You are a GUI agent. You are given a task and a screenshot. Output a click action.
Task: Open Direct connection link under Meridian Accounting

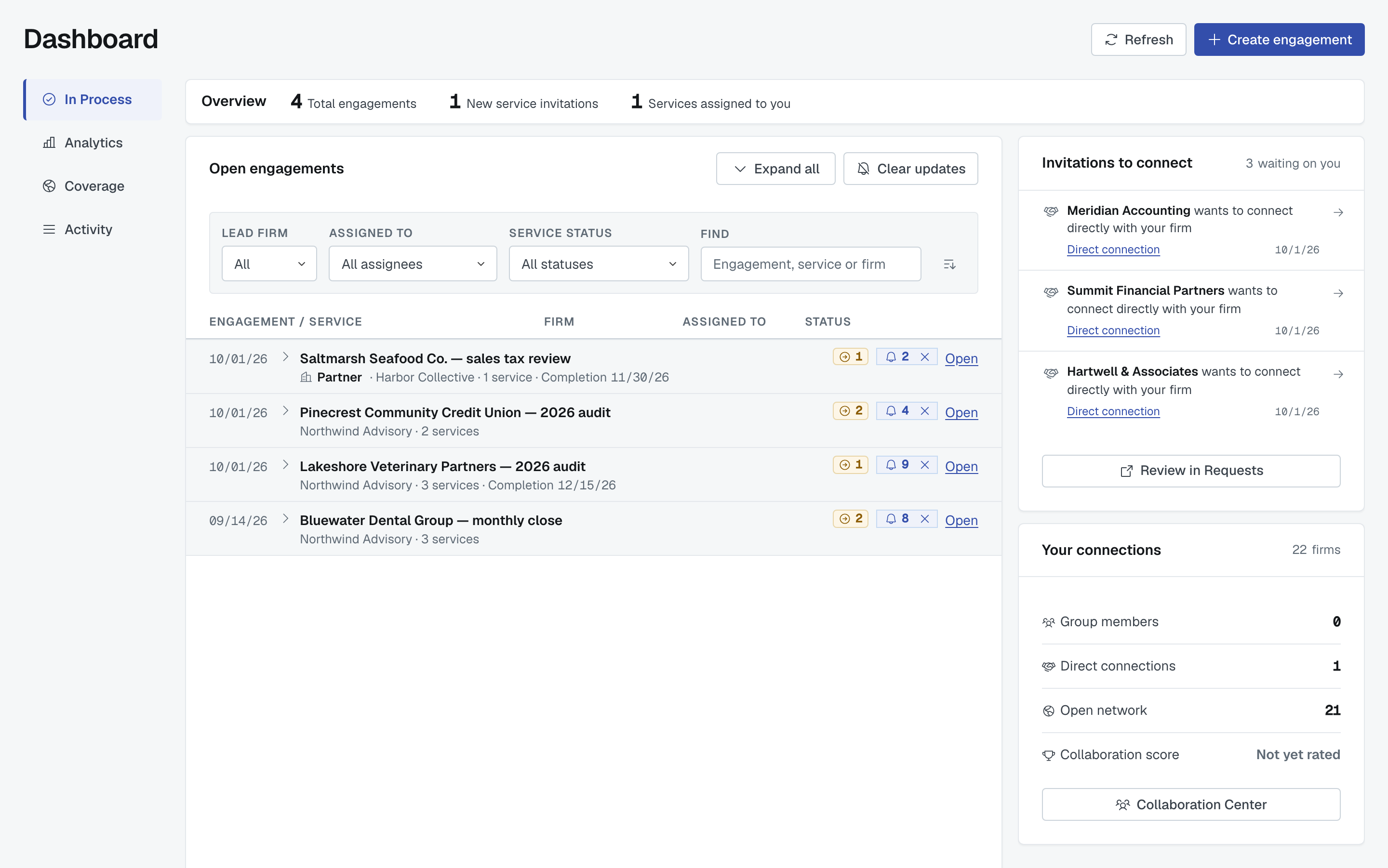(x=1113, y=250)
